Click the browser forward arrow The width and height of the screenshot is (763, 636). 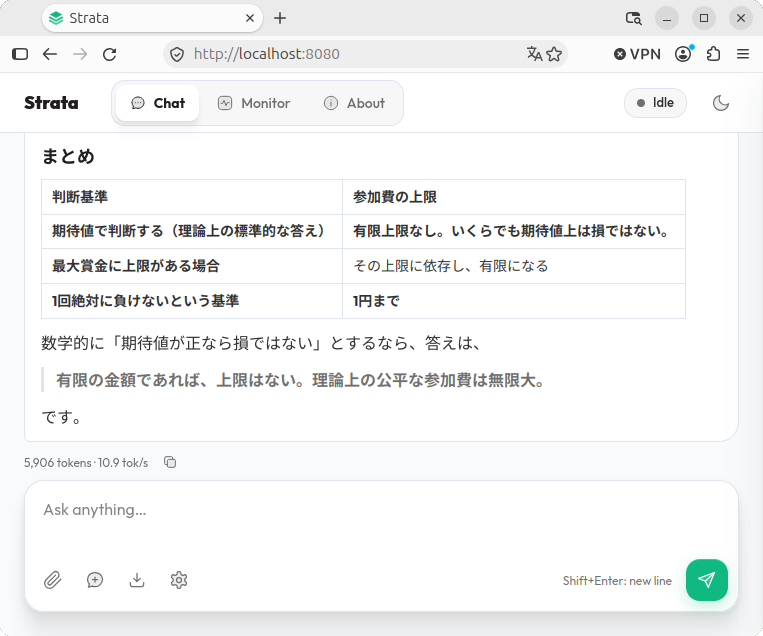pos(80,54)
